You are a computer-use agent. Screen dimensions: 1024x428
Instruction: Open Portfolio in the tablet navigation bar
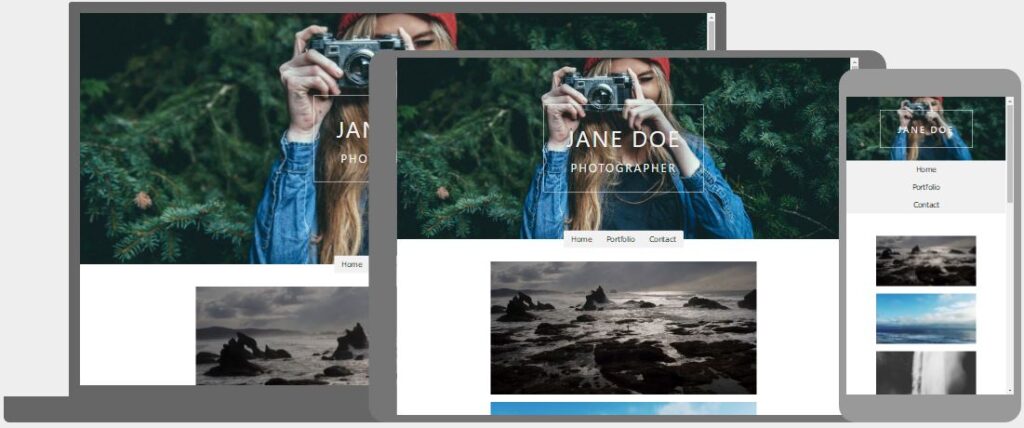pyautogui.click(x=620, y=239)
